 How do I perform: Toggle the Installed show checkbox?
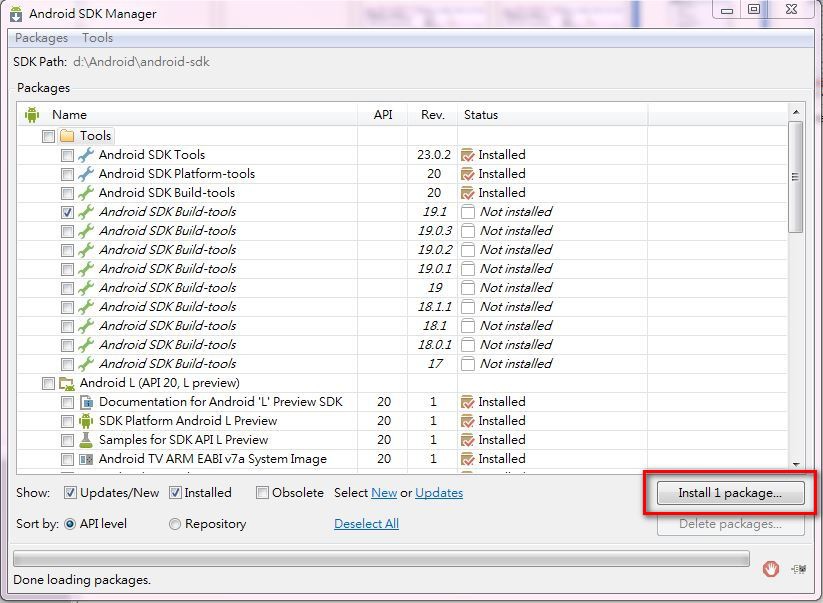pos(175,493)
